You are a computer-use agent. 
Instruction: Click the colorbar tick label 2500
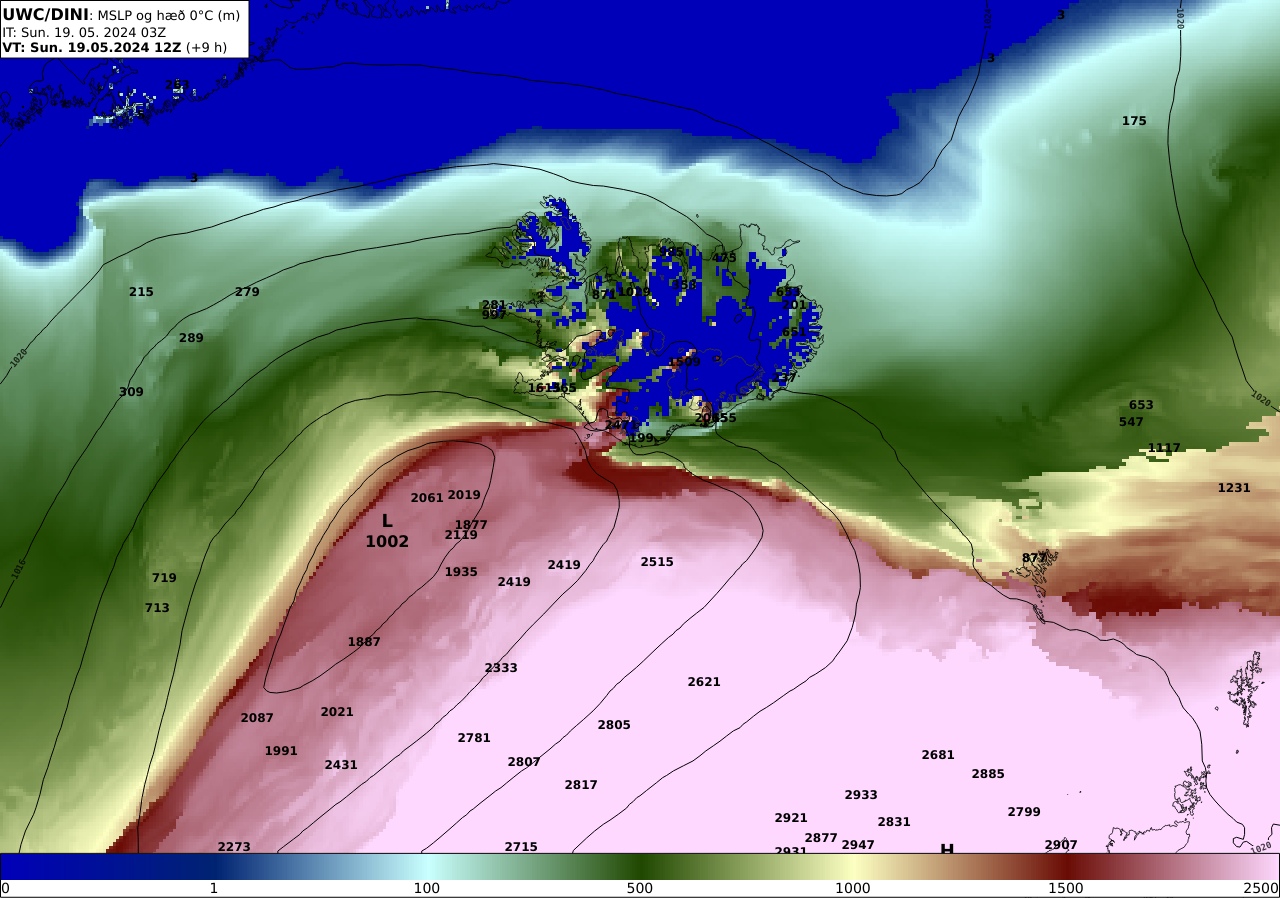(x=1262, y=888)
